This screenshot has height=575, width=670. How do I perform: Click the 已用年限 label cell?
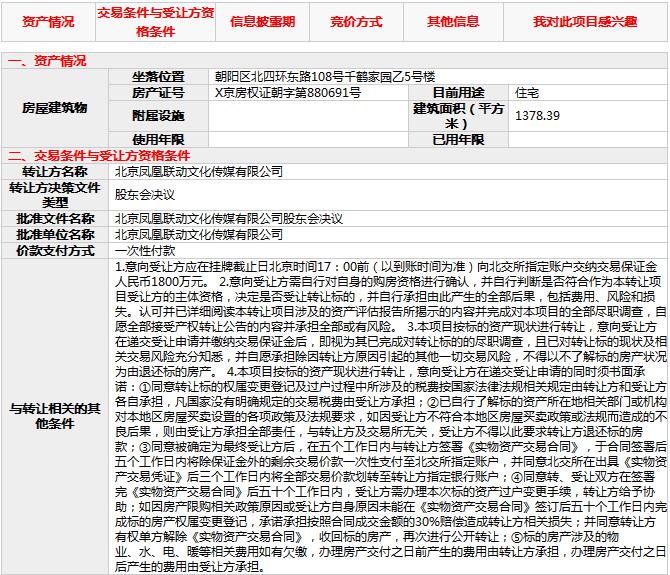459,140
